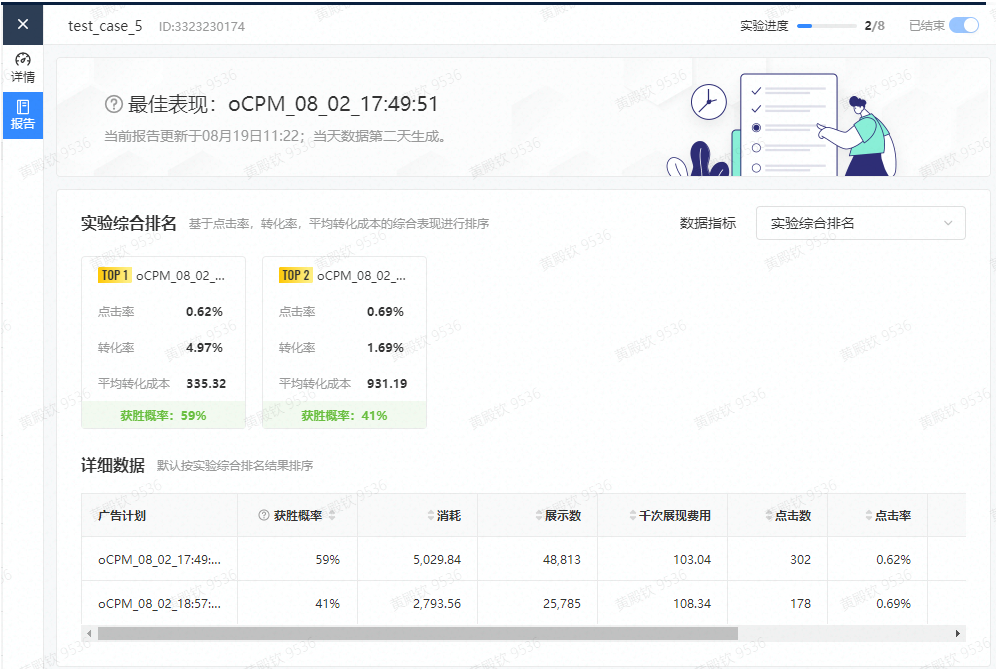Close the experiment panel with X
The height and width of the screenshot is (669, 996).
click(x=23, y=24)
